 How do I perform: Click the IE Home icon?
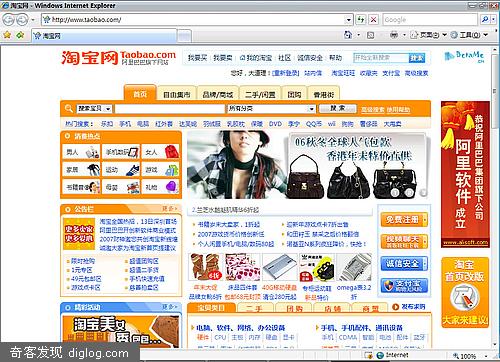coord(348,35)
